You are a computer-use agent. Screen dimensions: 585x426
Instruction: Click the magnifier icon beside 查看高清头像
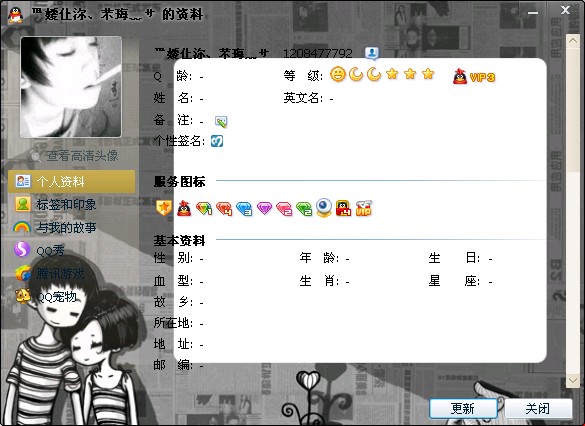coord(35,156)
